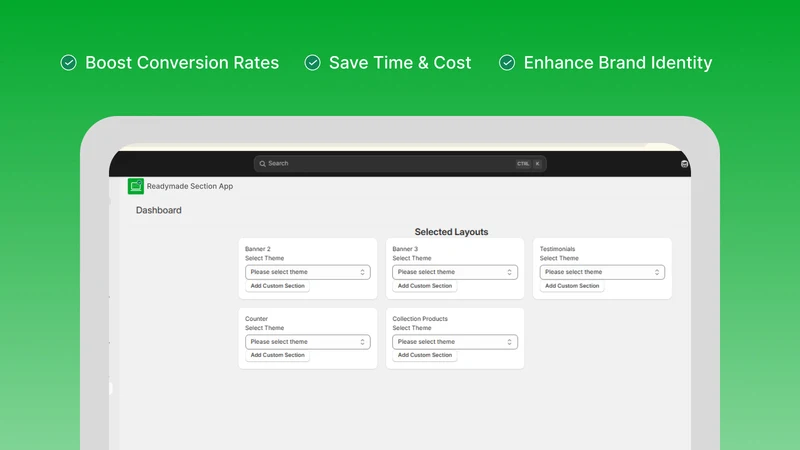Screen dimensions: 800x450
Task: Click the icon at top-right of black bar
Action: click(x=684, y=164)
